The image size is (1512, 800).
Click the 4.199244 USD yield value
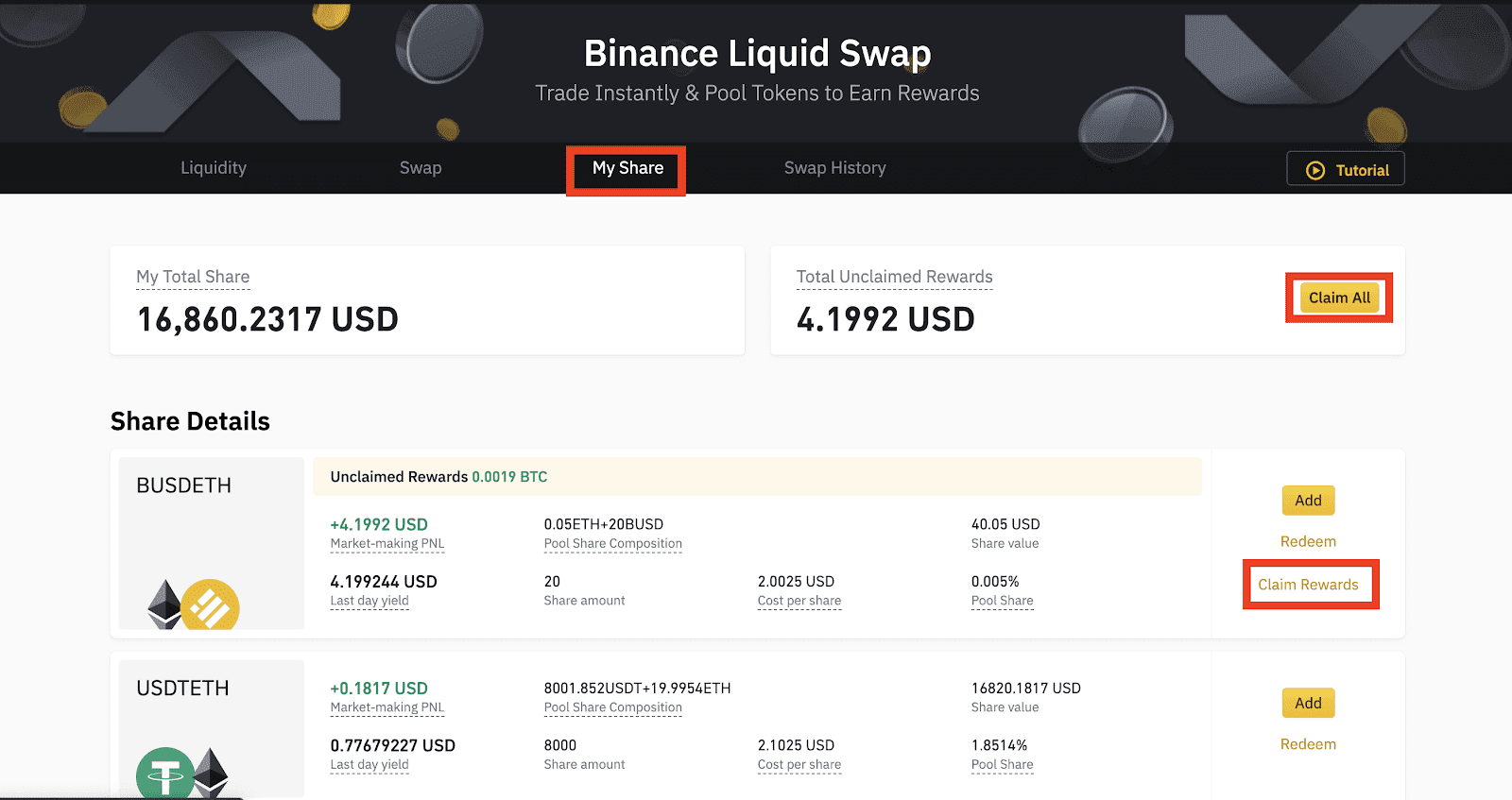click(x=384, y=582)
